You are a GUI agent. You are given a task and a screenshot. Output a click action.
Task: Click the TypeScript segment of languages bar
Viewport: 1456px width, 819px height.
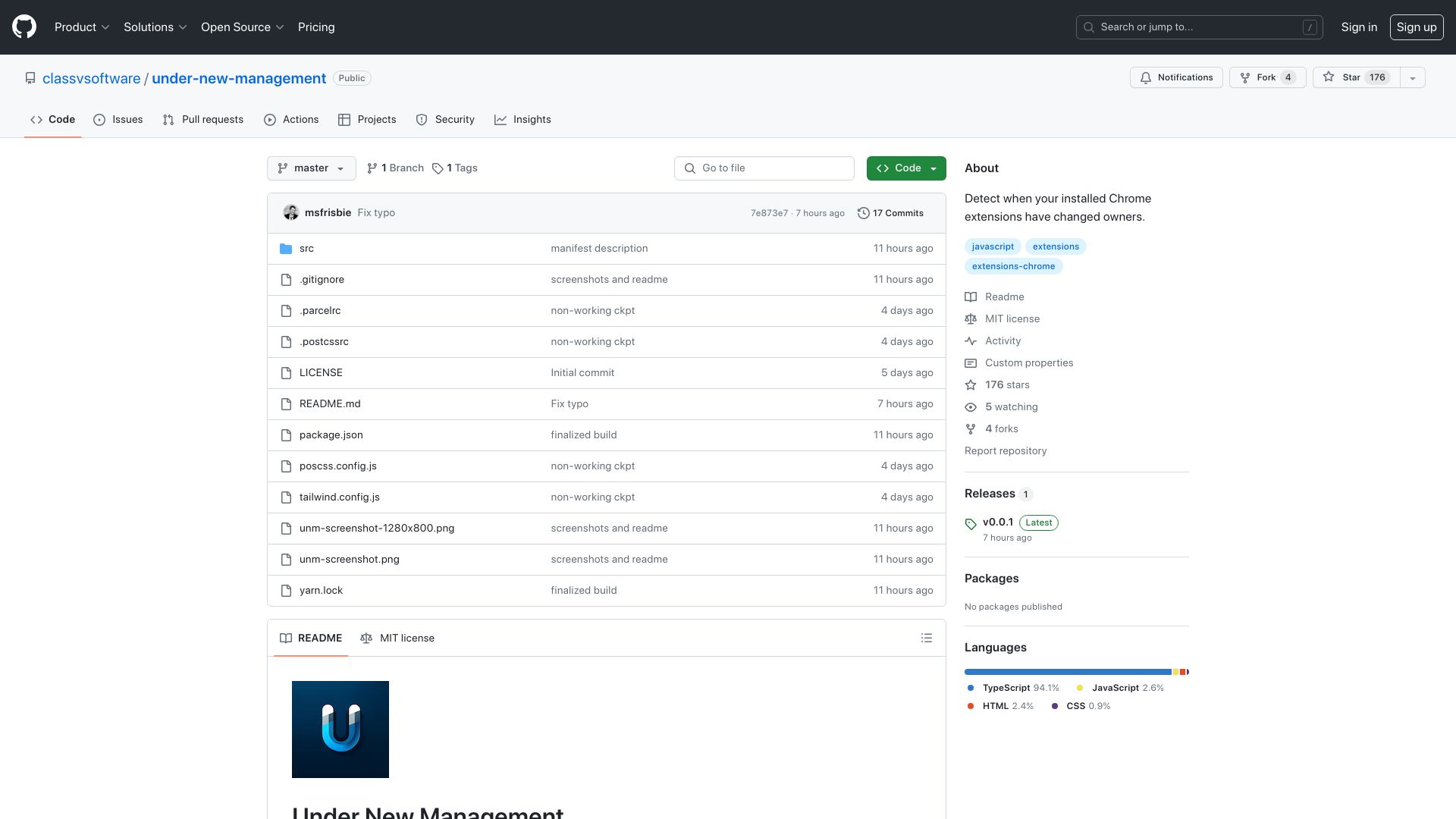click(1068, 672)
